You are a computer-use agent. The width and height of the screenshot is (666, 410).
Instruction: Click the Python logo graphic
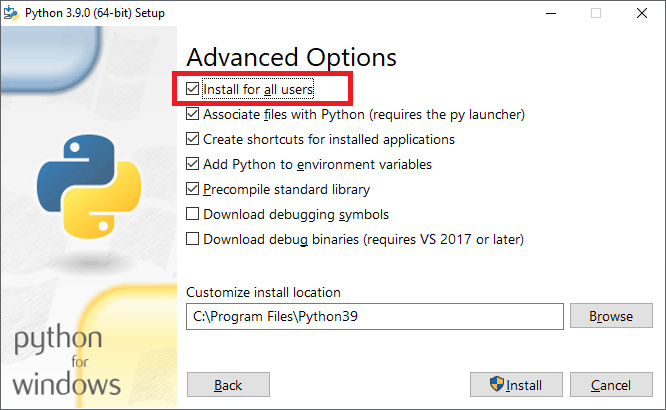(89, 186)
